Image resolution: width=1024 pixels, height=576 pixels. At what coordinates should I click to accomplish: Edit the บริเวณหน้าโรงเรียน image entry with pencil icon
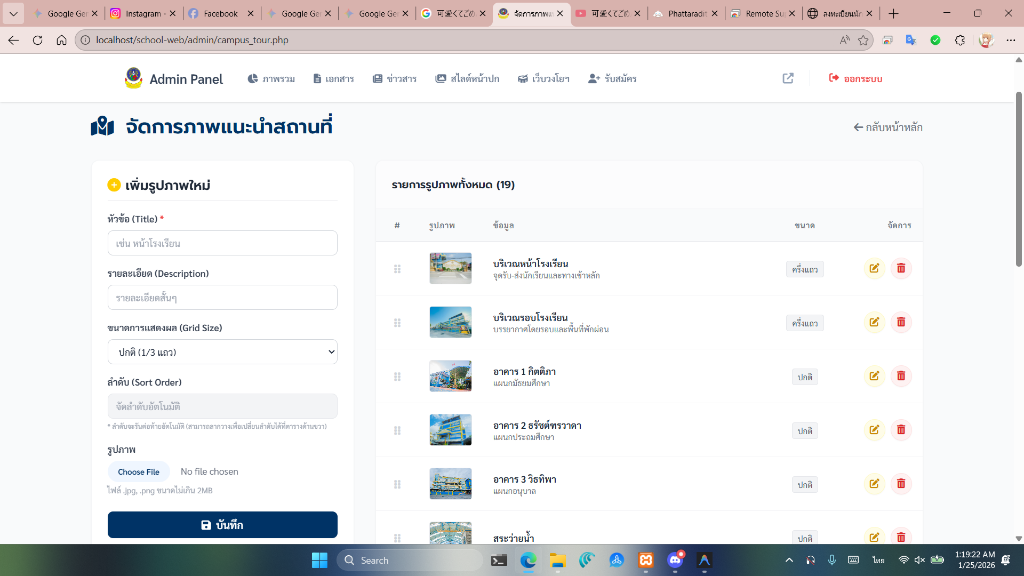(873, 268)
